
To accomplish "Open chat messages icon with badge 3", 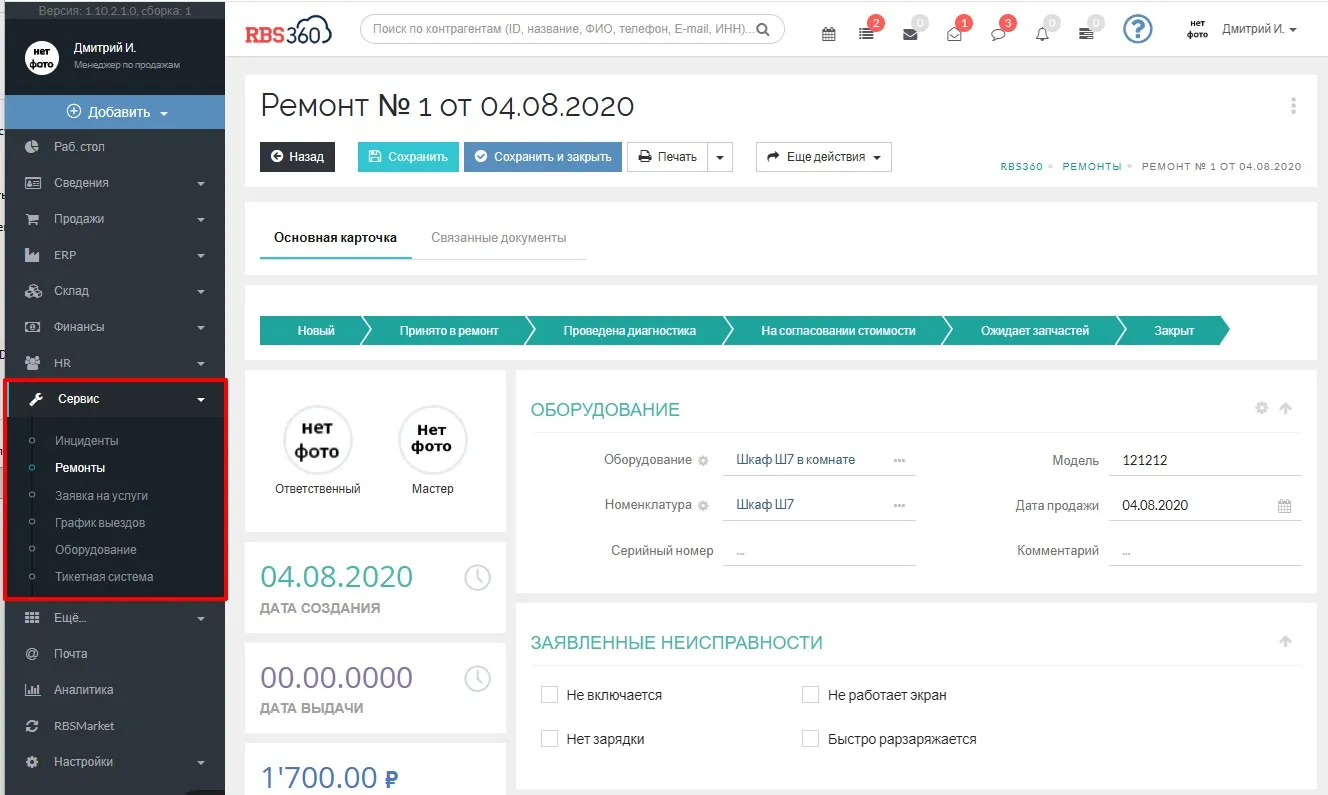I will pos(997,34).
